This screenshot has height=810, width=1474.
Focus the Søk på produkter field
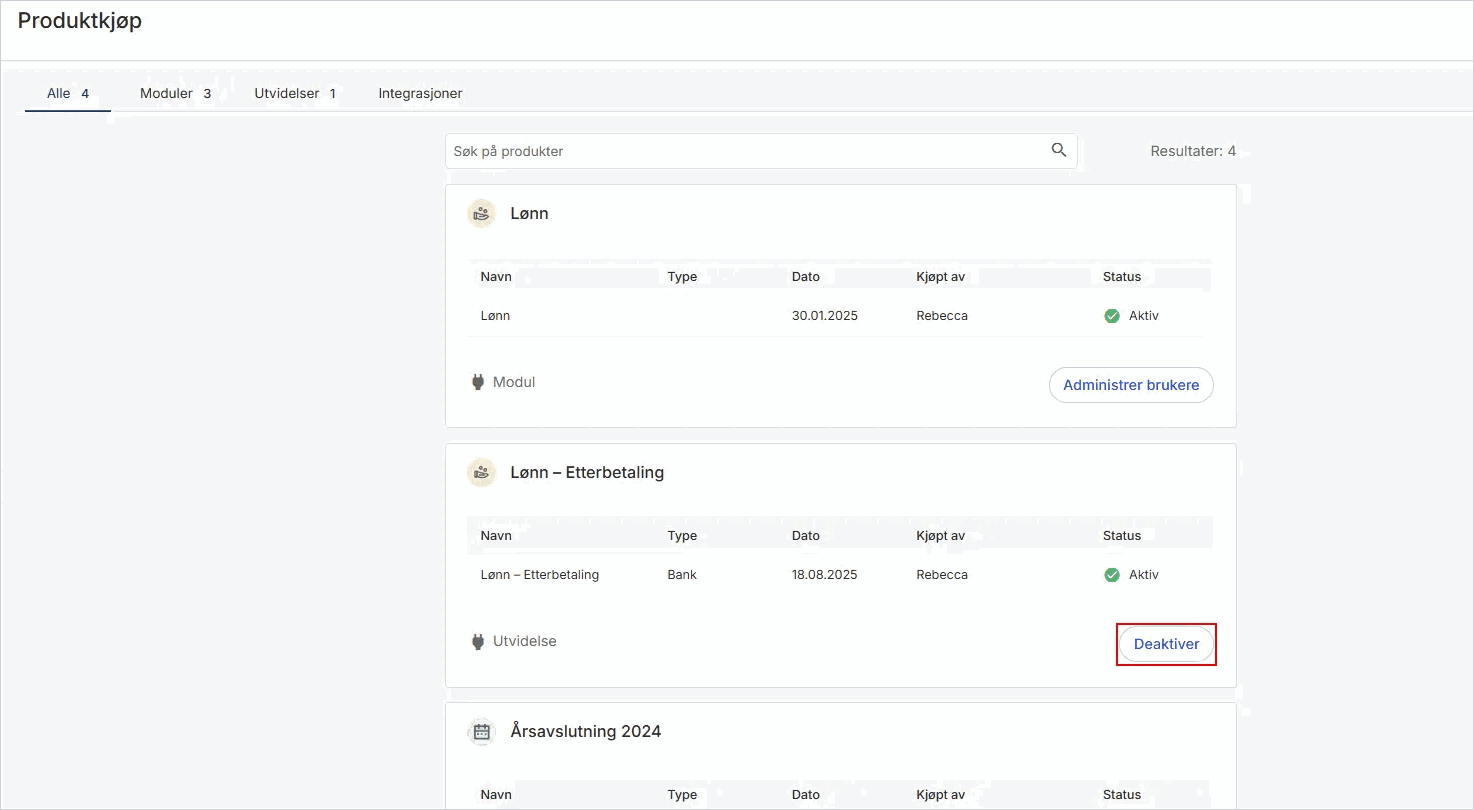pos(761,151)
